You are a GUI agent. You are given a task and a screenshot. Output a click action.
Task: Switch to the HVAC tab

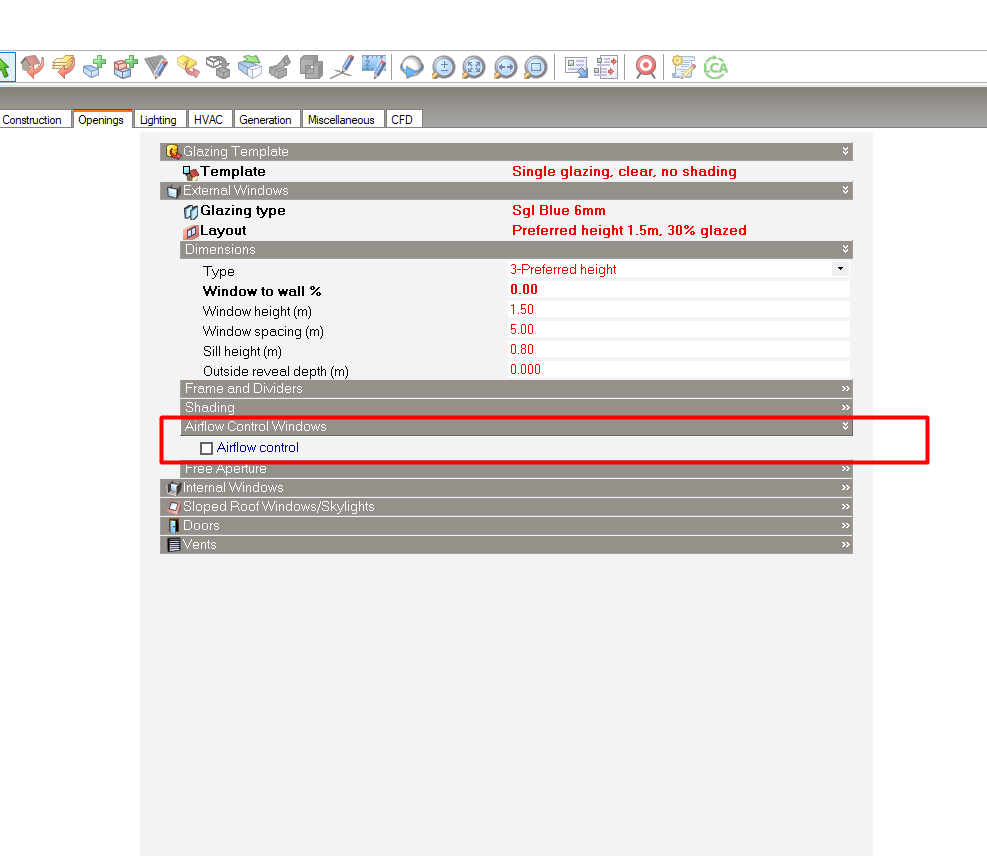tap(208, 120)
